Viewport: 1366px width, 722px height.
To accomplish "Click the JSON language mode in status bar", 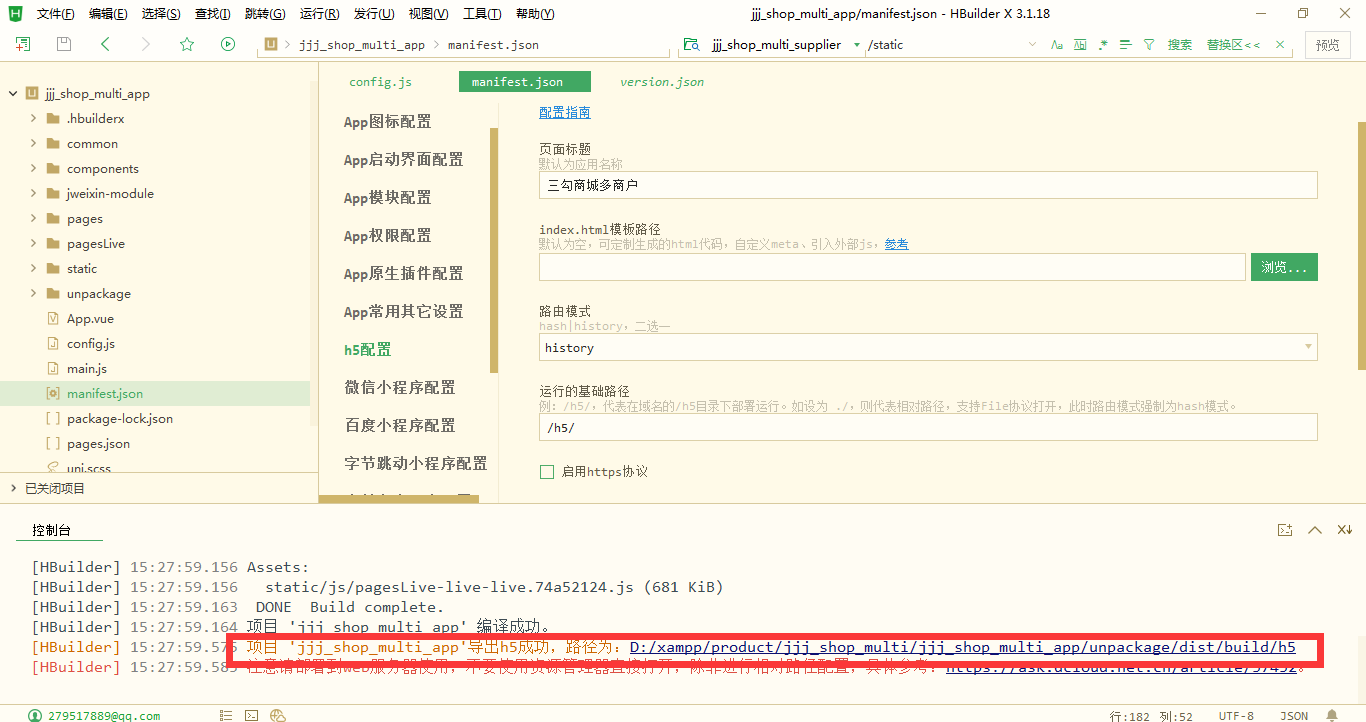I will point(1294,716).
